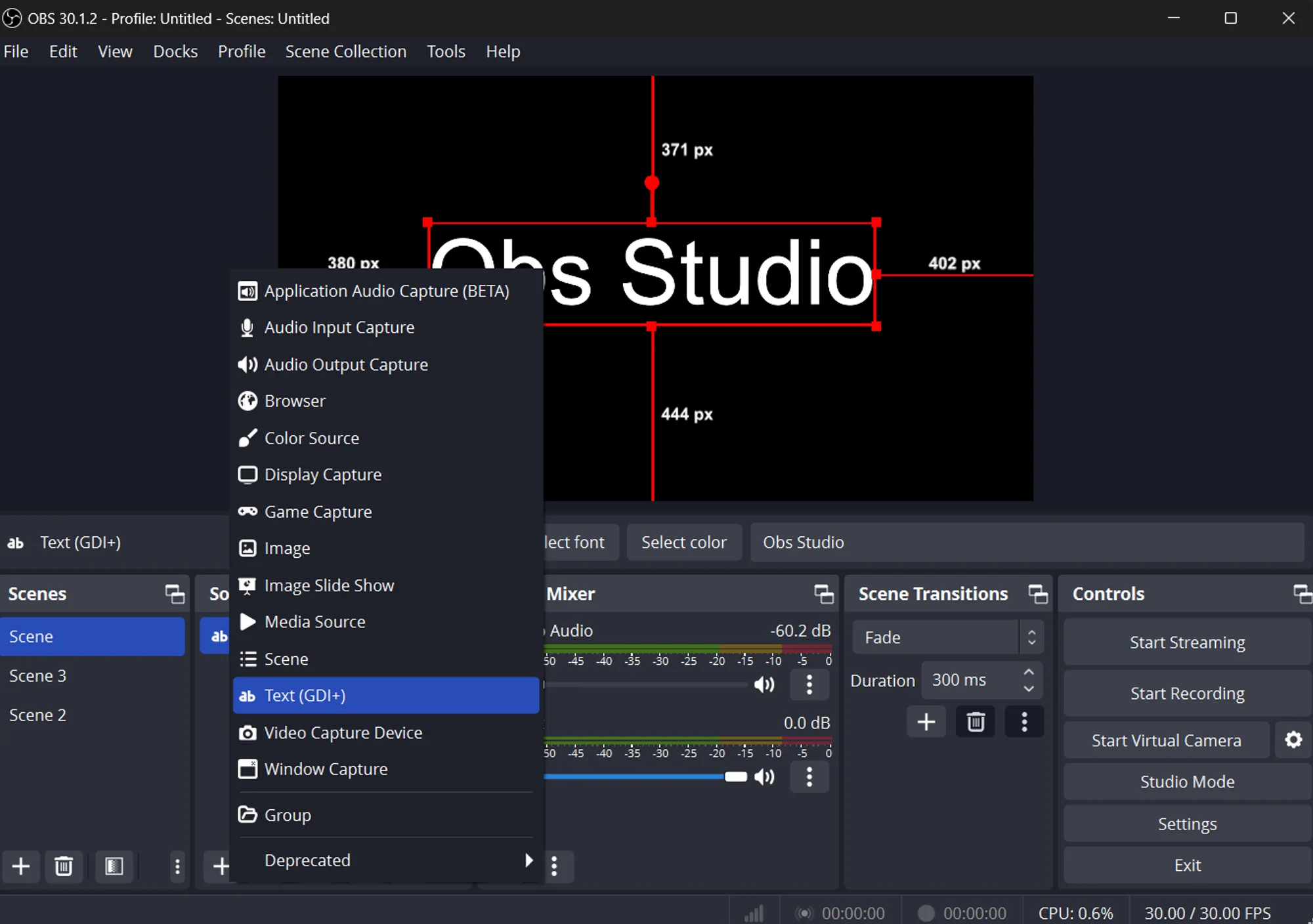Screen dimensions: 1313x924
Task: Increase transition duration with up arrow
Action: [1029, 672]
